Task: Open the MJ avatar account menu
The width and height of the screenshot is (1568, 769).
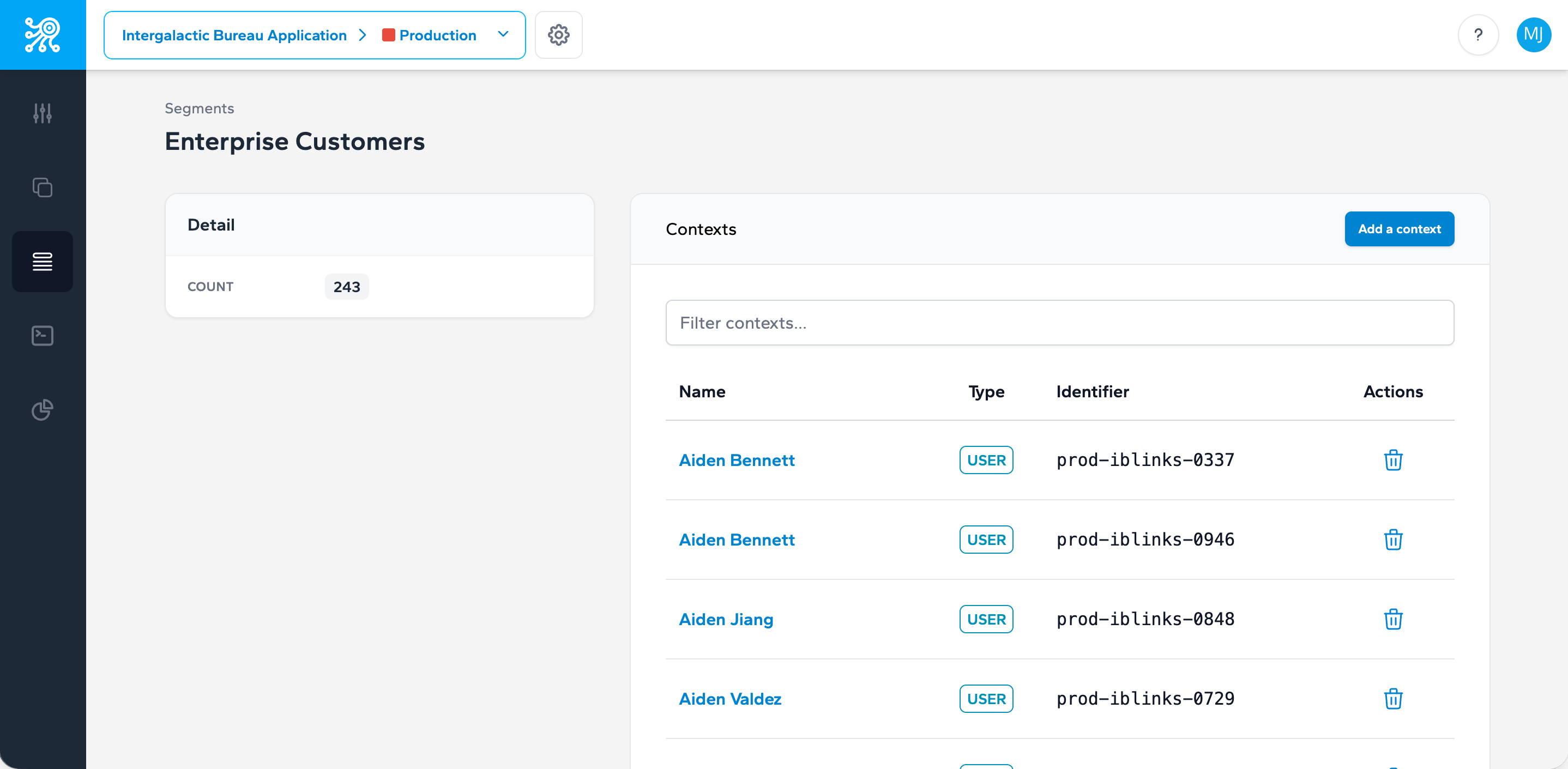Action: [1534, 35]
